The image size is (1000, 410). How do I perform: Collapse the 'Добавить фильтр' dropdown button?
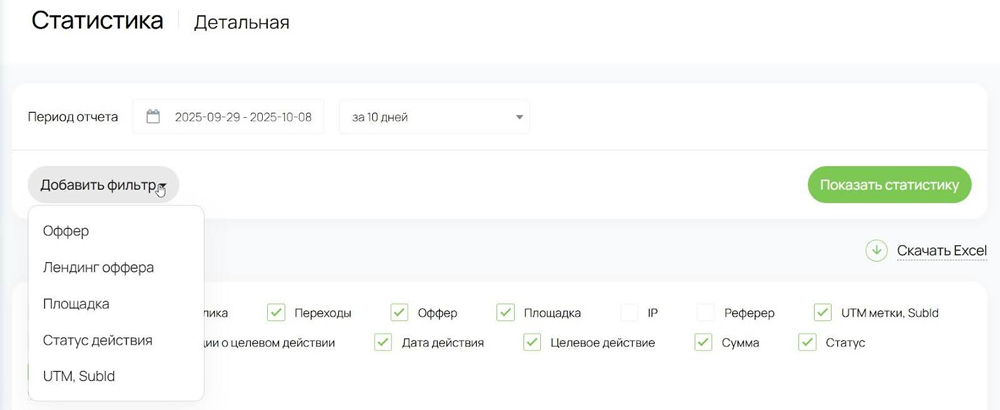pyautogui.click(x=103, y=185)
